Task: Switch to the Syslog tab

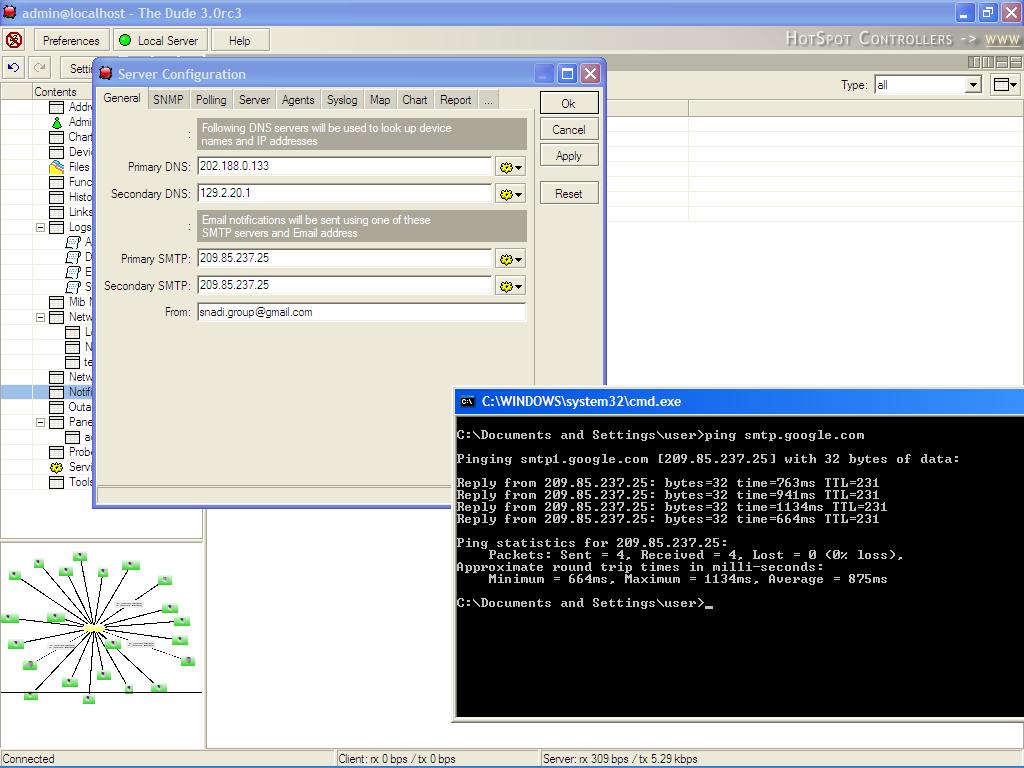Action: [x=342, y=100]
